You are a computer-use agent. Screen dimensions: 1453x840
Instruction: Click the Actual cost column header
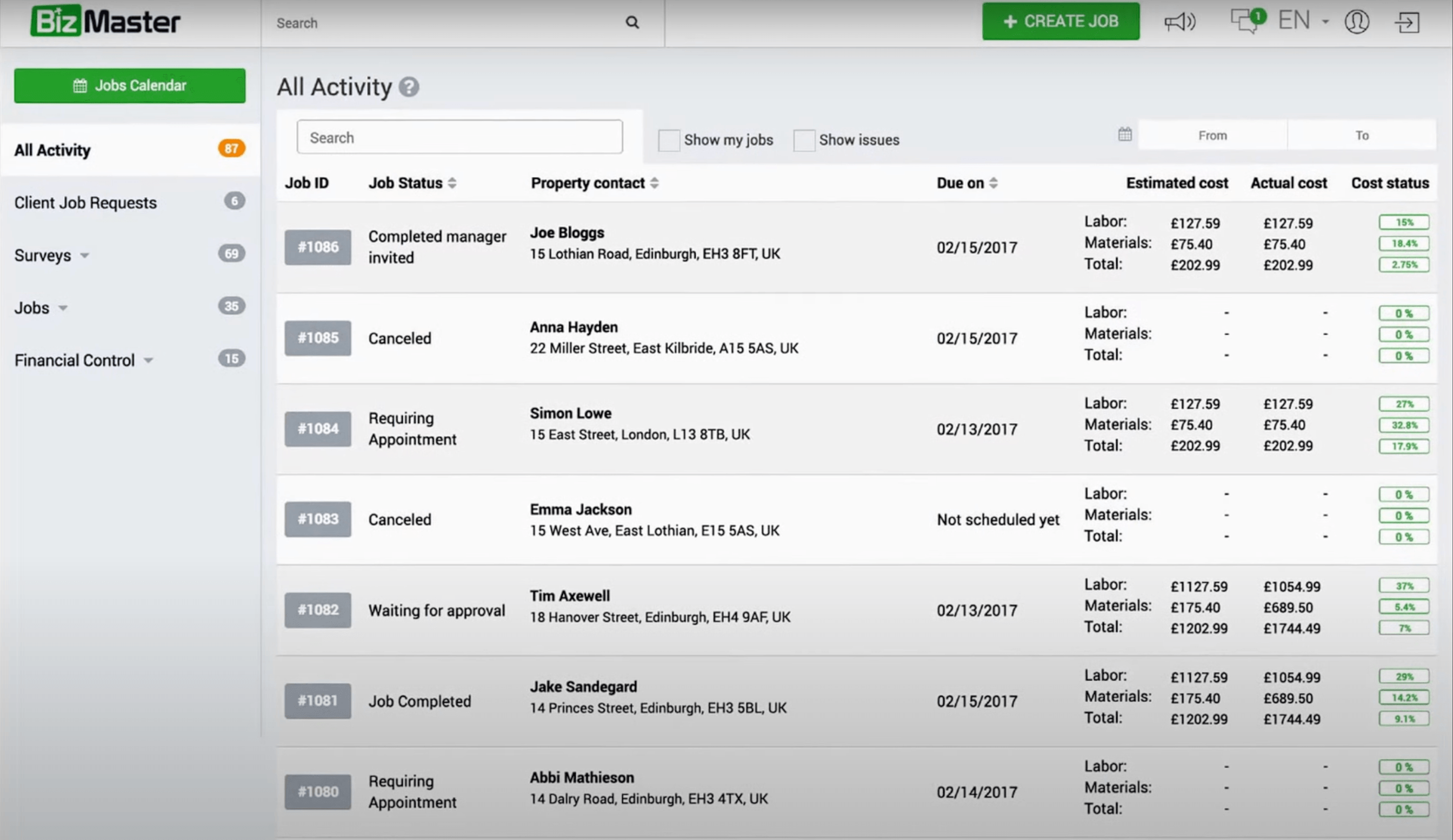tap(1289, 183)
